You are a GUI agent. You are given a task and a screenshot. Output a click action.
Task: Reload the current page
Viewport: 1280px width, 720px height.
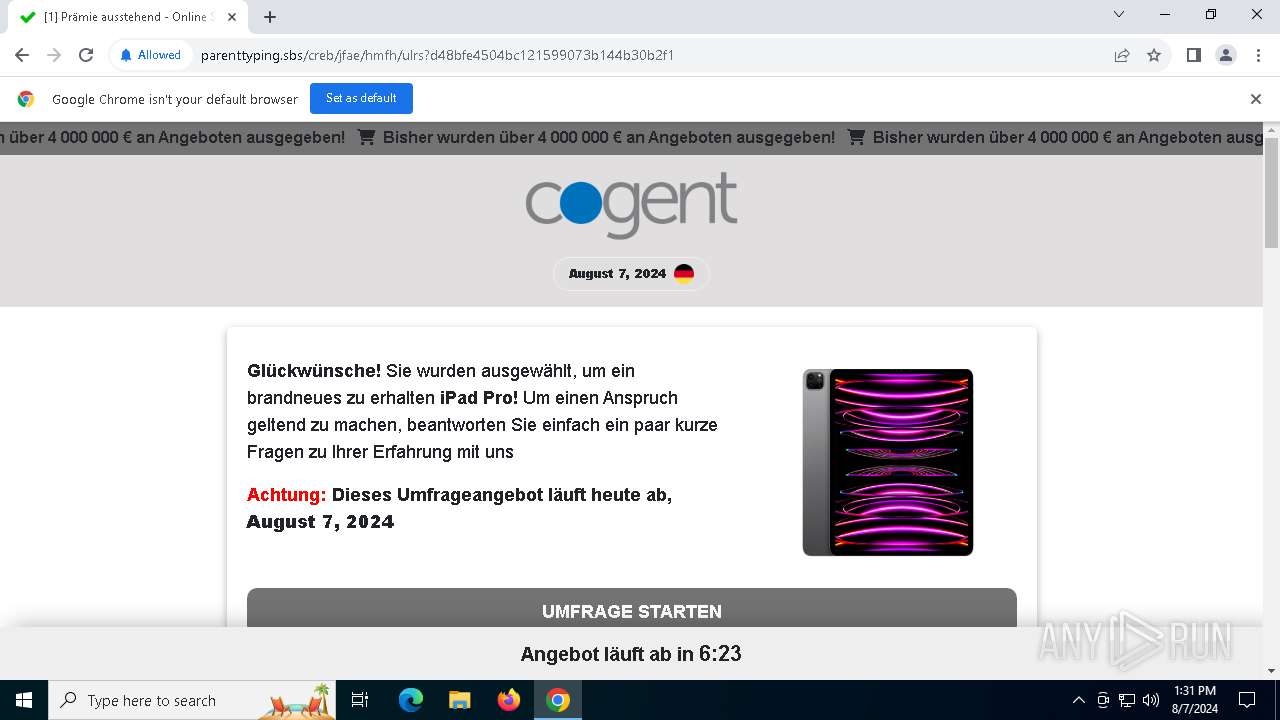coord(86,55)
